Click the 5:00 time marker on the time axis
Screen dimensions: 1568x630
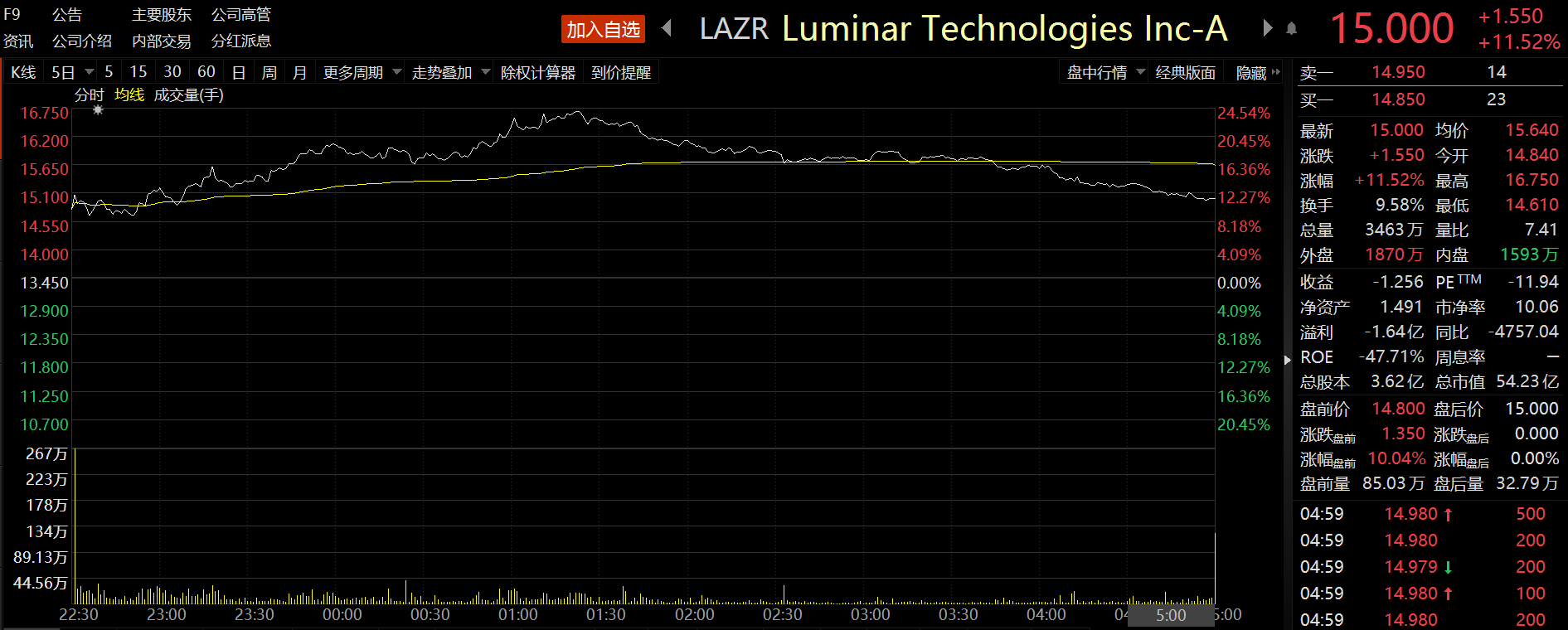point(1171,615)
